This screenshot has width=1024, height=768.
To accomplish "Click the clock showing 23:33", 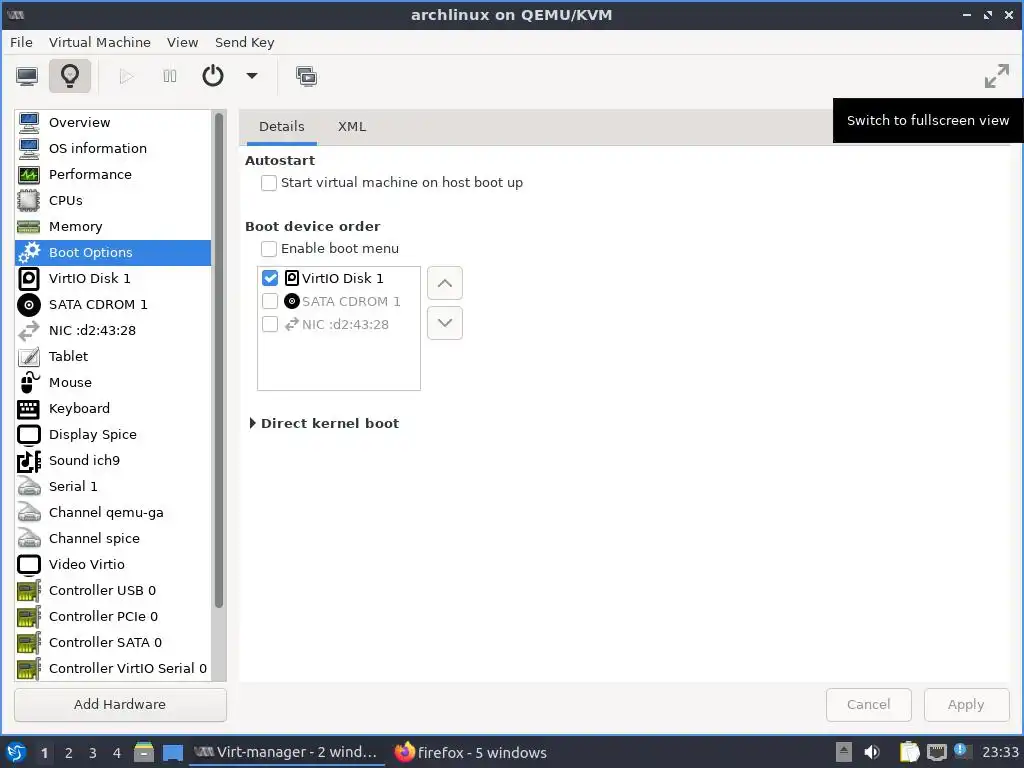I will (x=1000, y=753).
